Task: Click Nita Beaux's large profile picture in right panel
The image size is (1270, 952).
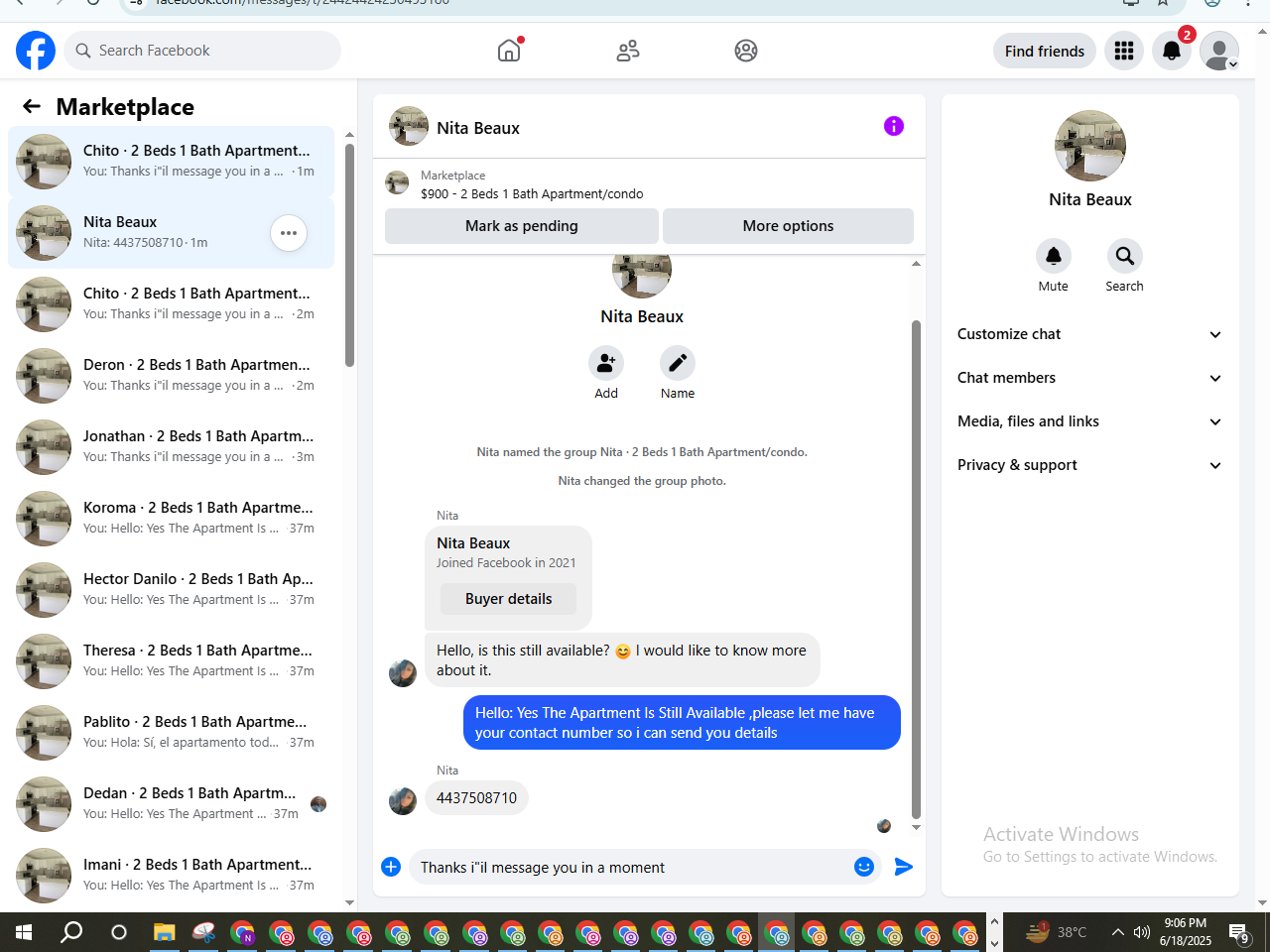Action: [x=1090, y=146]
